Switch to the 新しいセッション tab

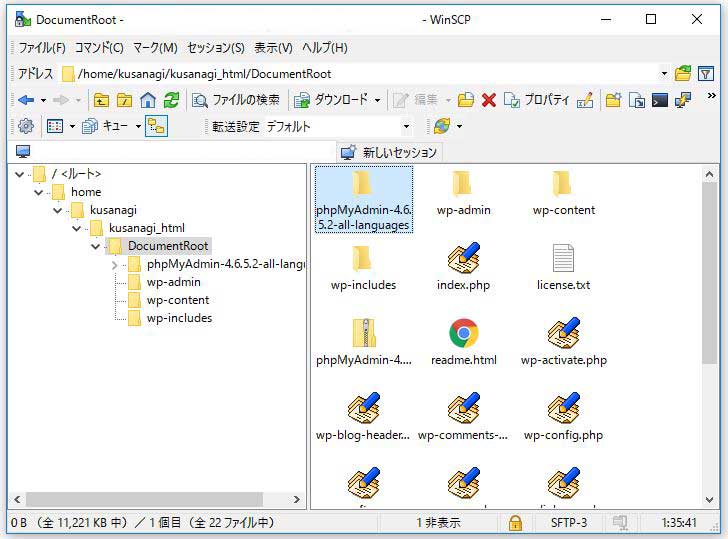point(390,152)
